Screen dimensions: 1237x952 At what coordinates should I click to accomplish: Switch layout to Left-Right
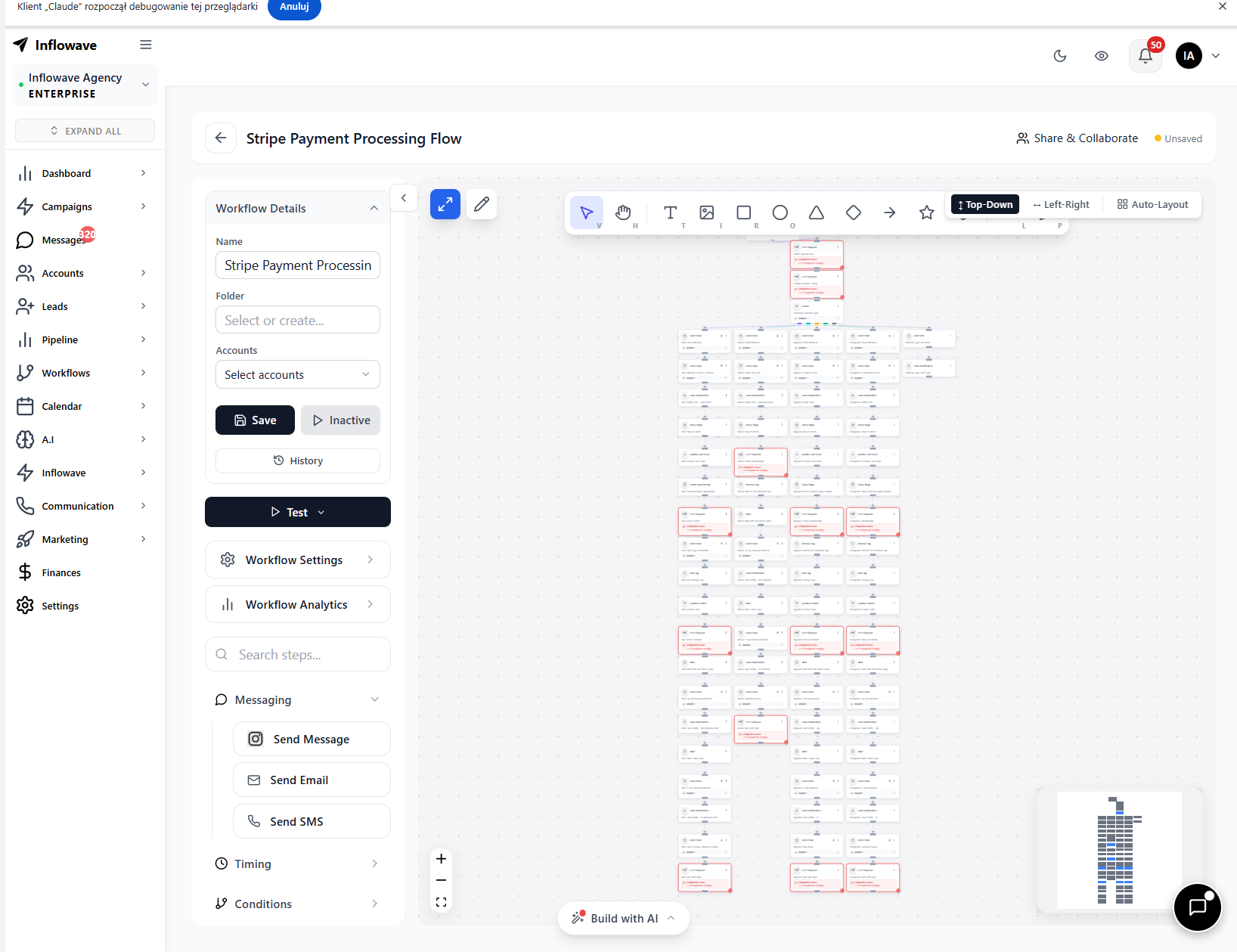1060,204
